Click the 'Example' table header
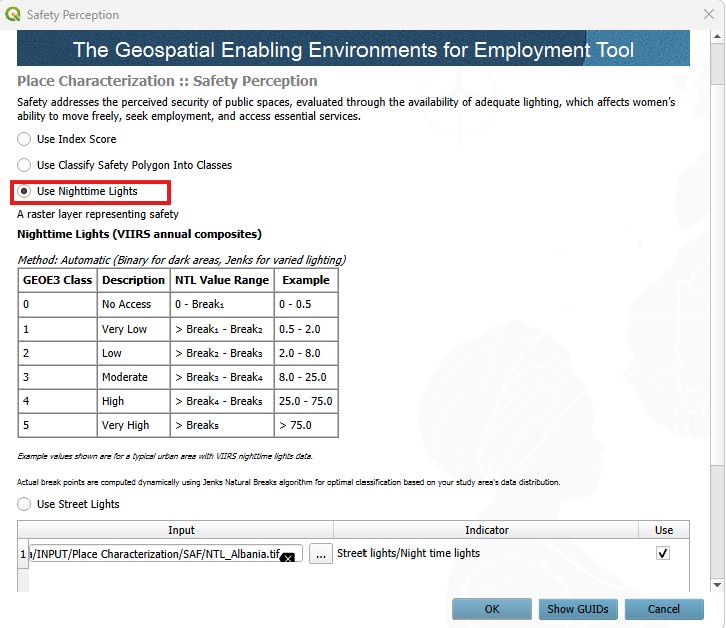 click(306, 280)
